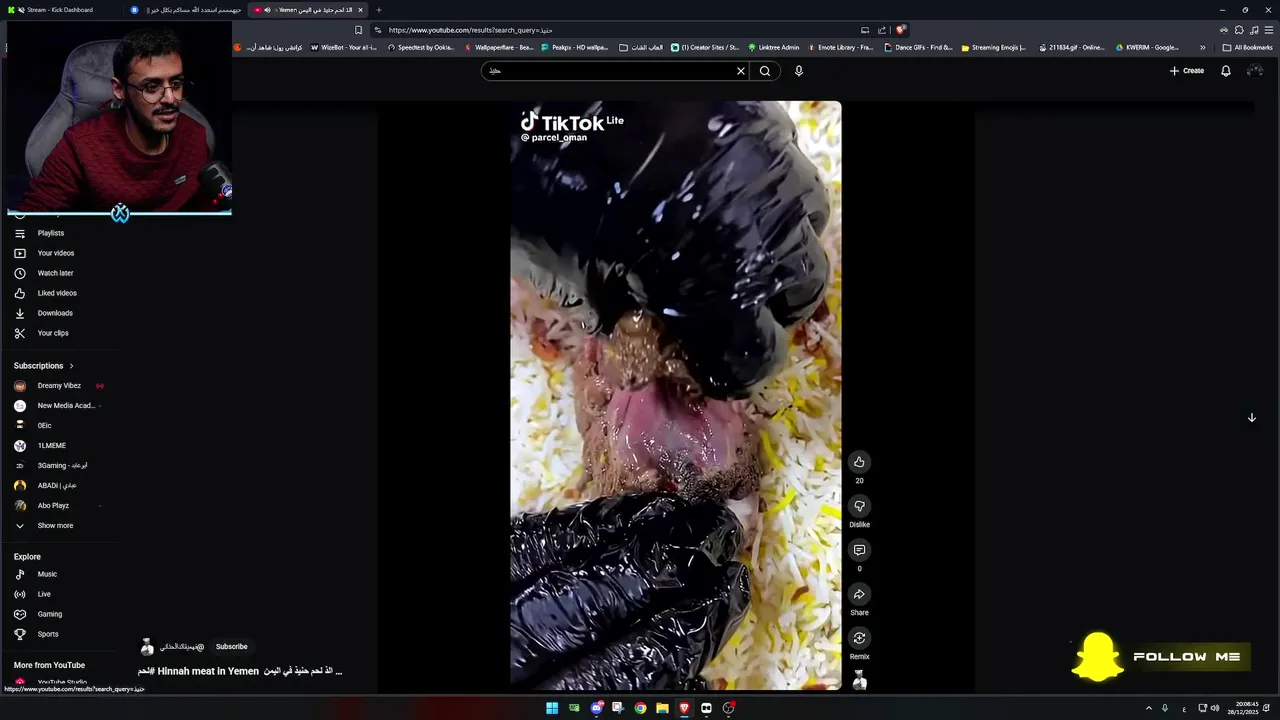
Task: Open the Dance GIFs bookmark
Action: 918,47
